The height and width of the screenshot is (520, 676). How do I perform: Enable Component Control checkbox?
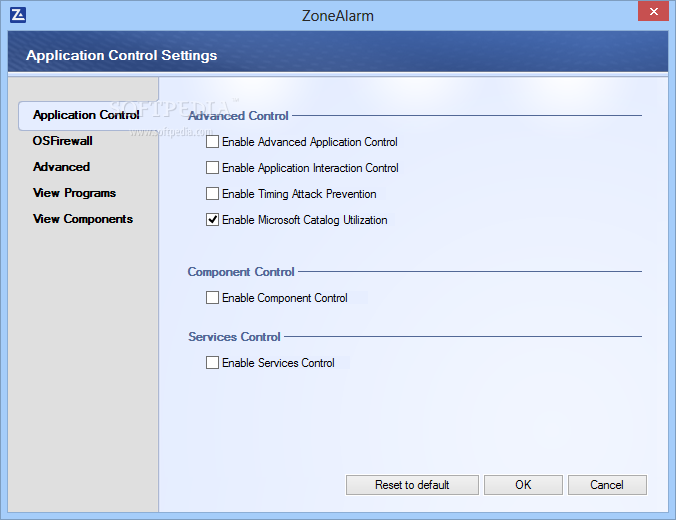point(212,298)
